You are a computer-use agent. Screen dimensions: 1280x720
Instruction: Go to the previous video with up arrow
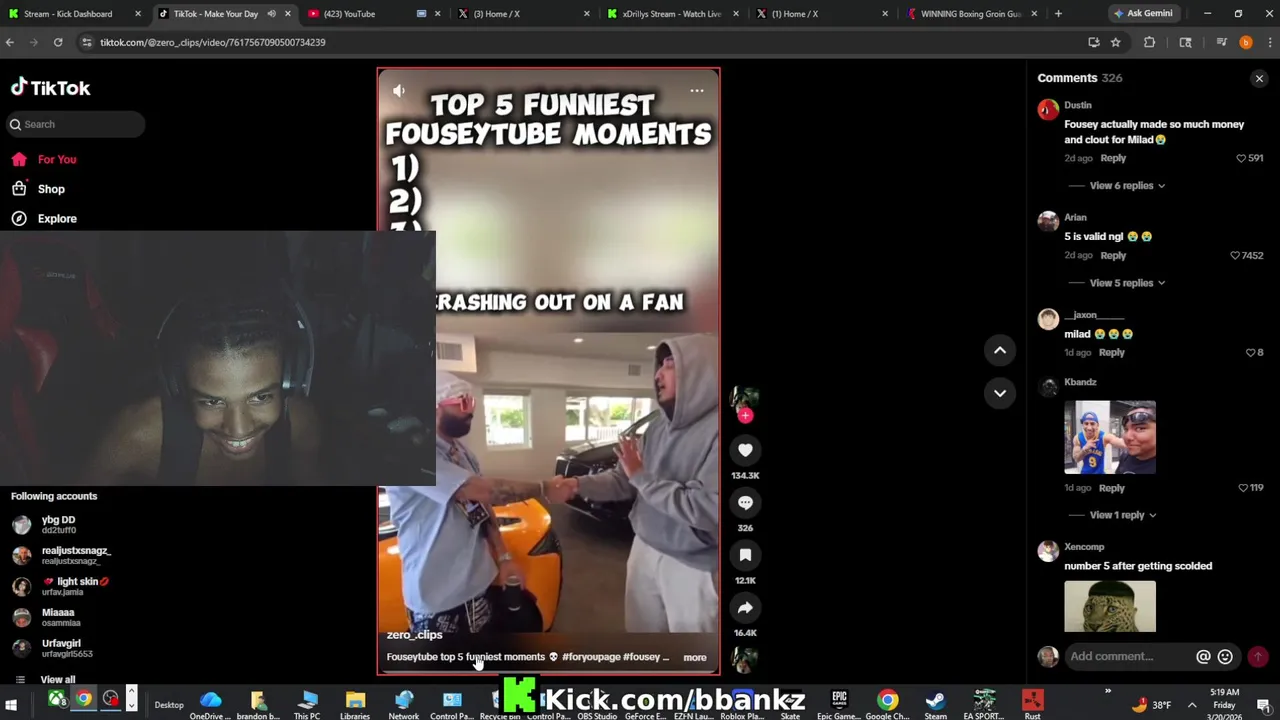coord(1000,350)
